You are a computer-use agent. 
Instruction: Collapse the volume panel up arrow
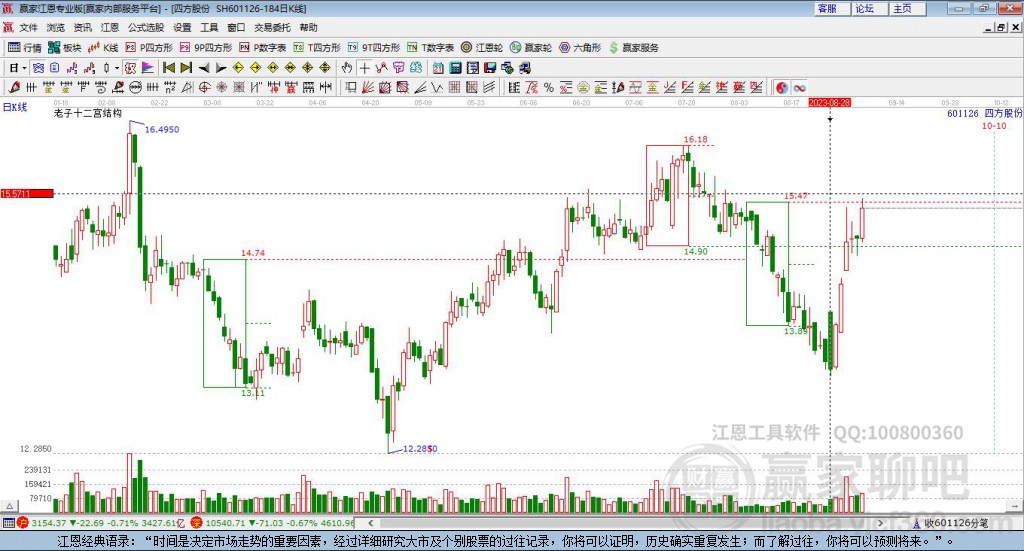(9, 506)
